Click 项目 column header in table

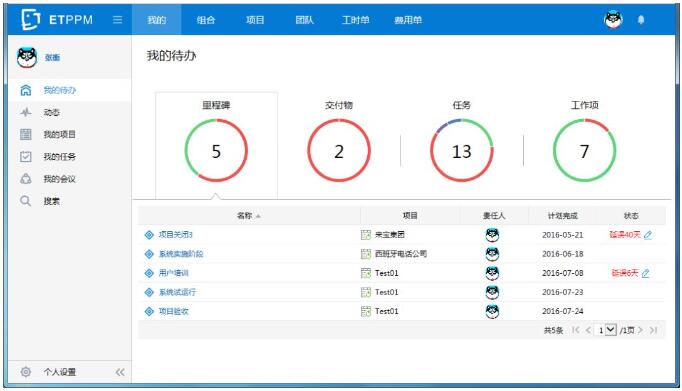pos(410,215)
